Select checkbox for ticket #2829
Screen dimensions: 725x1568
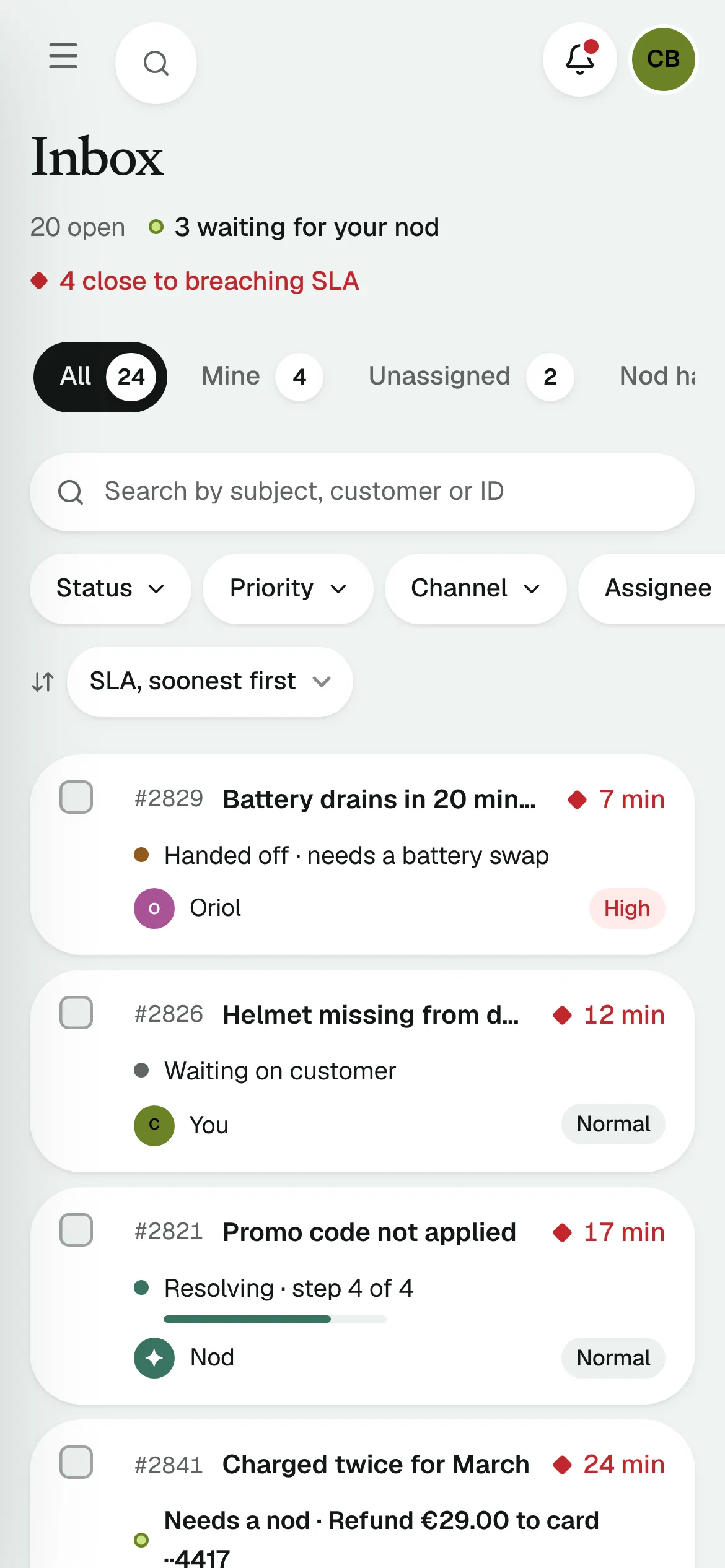(x=76, y=797)
